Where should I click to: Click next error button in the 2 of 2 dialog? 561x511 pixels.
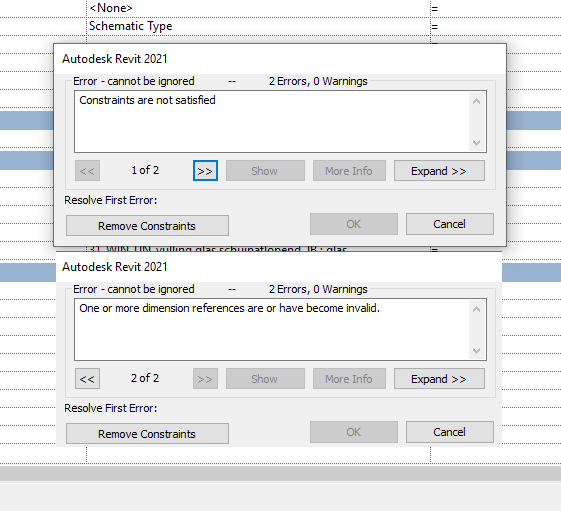pyautogui.click(x=205, y=379)
